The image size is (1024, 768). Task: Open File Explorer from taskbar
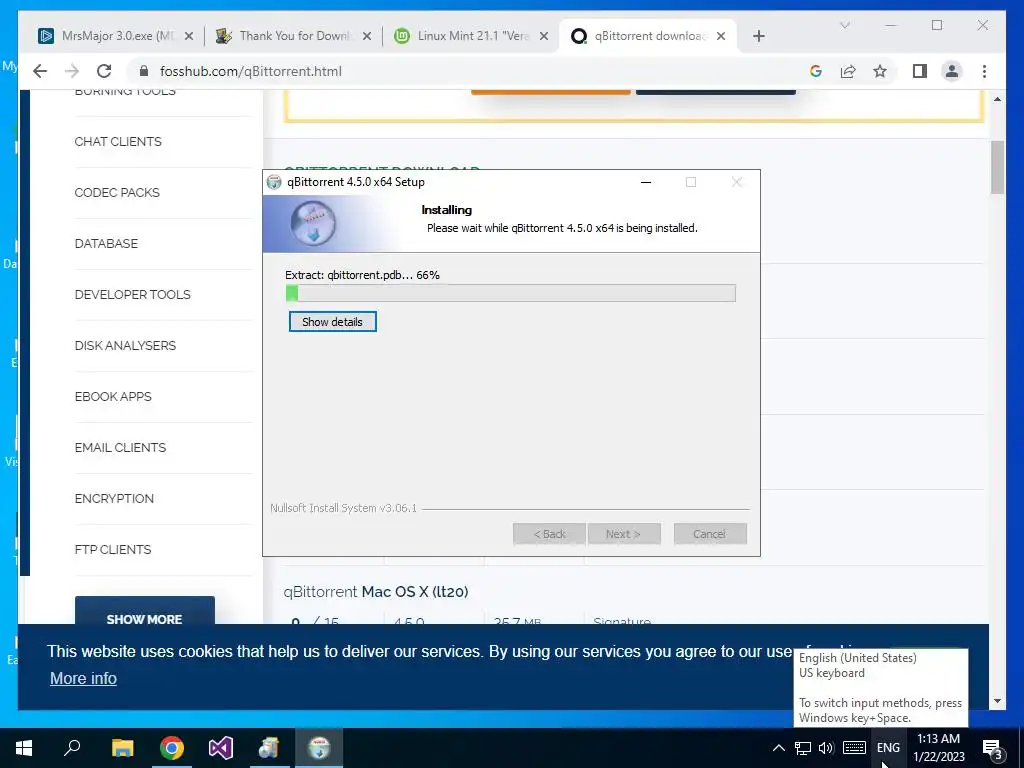click(122, 748)
